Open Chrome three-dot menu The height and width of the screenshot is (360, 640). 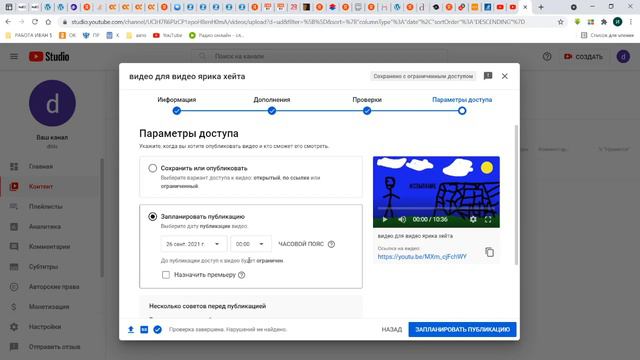click(631, 22)
